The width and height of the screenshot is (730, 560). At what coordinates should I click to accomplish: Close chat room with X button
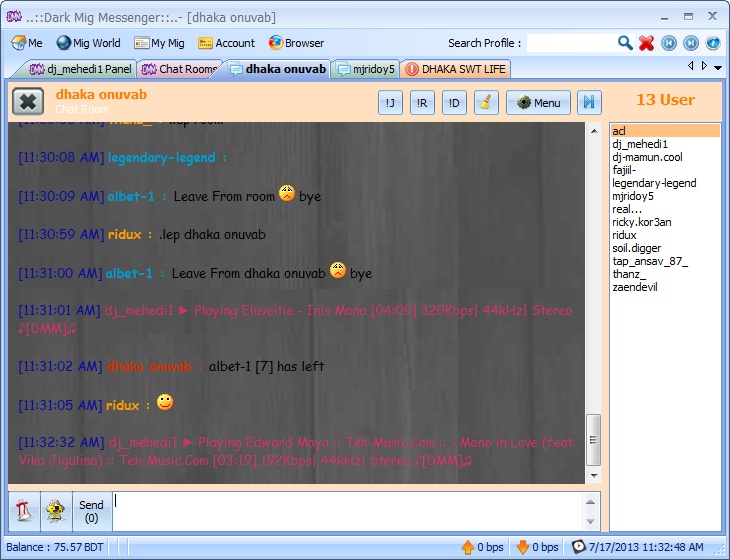point(28,101)
